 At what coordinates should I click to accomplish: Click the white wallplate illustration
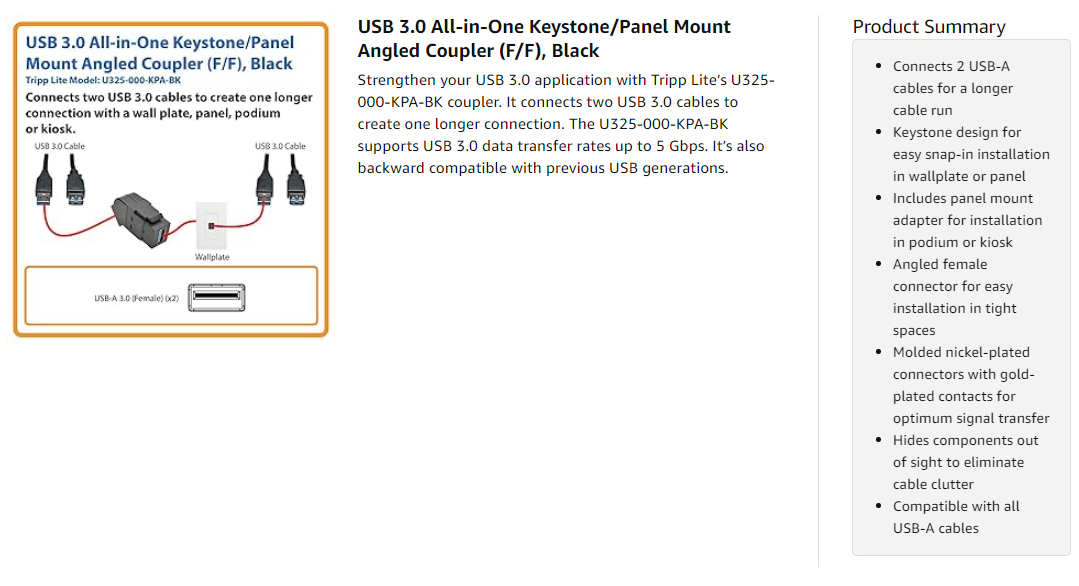[x=211, y=226]
